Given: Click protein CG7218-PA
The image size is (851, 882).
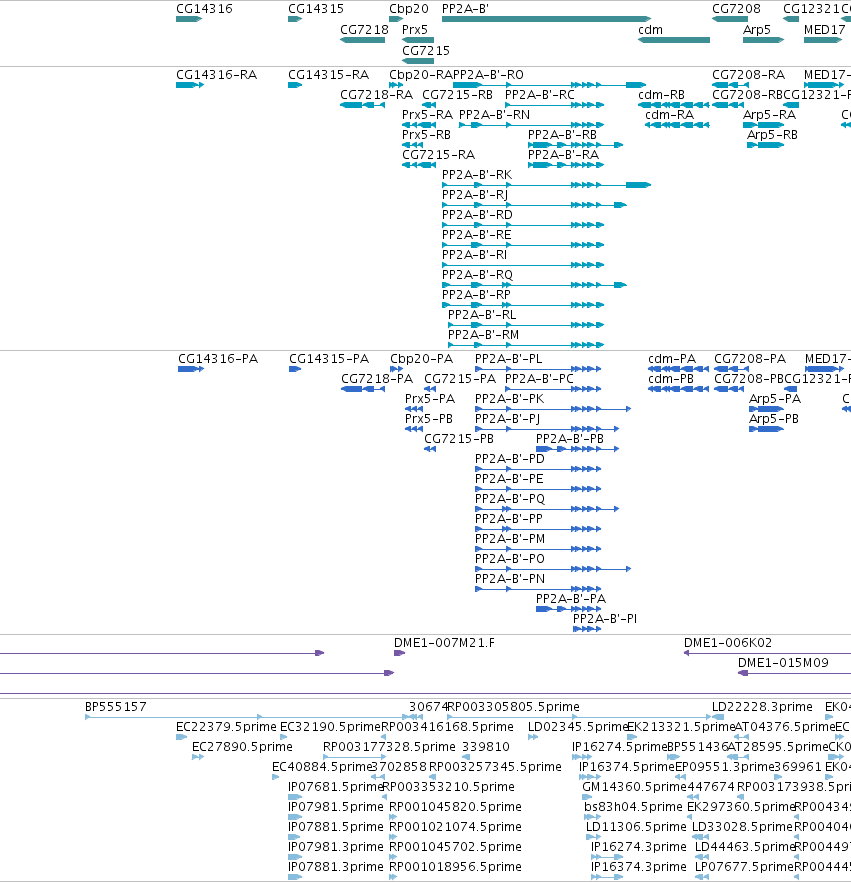Looking at the screenshot, I should tap(363, 389).
